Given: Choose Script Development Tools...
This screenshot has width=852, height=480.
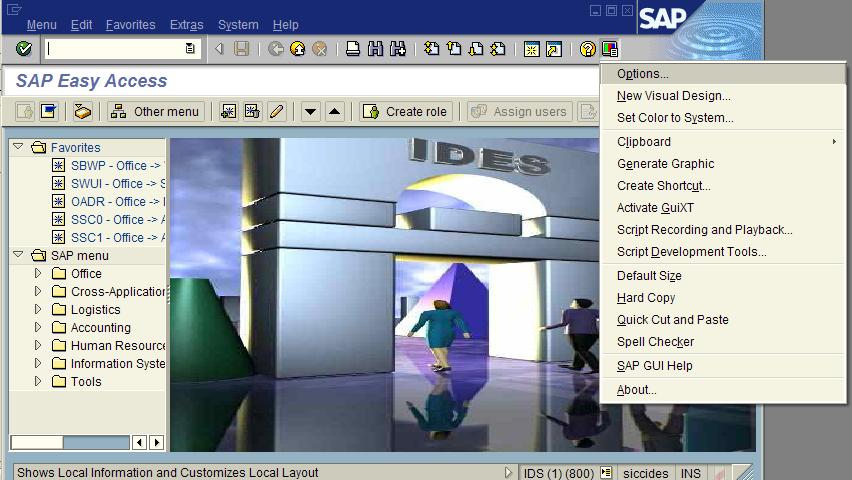Looking at the screenshot, I should pos(723,252).
